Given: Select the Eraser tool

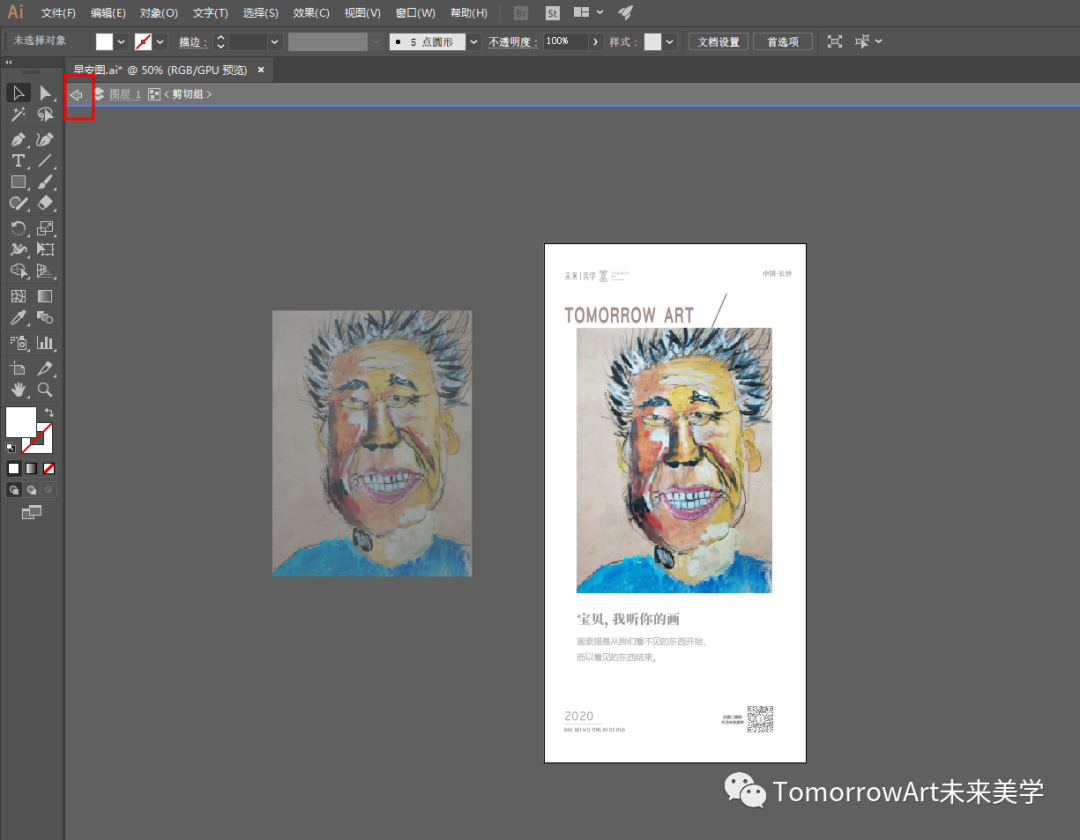Looking at the screenshot, I should [x=45, y=203].
